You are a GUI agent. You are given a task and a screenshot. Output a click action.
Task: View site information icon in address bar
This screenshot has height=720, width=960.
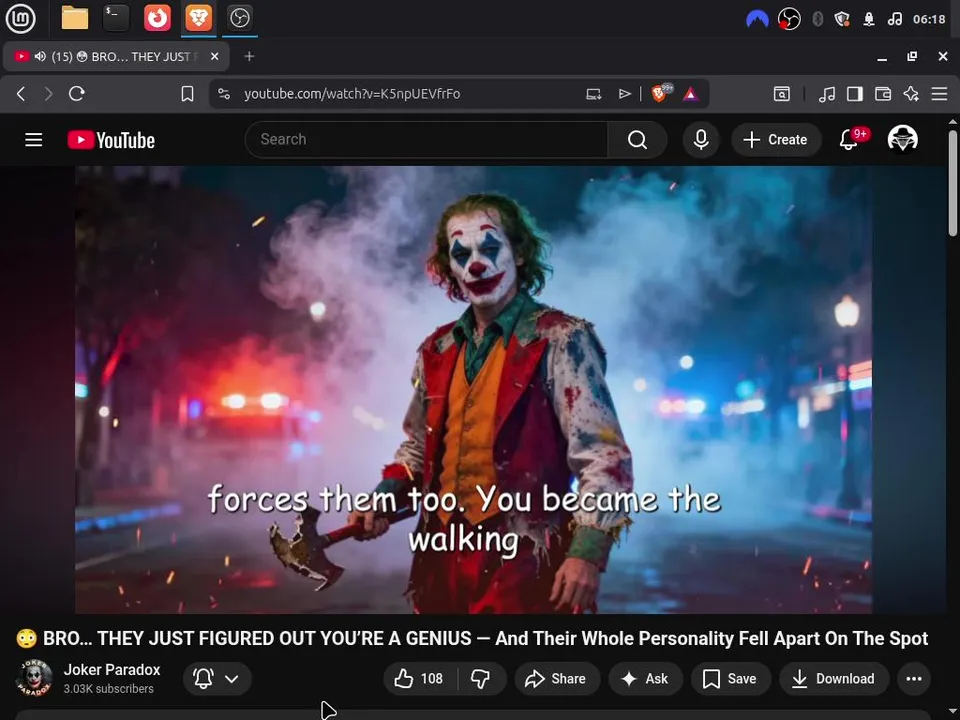tap(224, 94)
